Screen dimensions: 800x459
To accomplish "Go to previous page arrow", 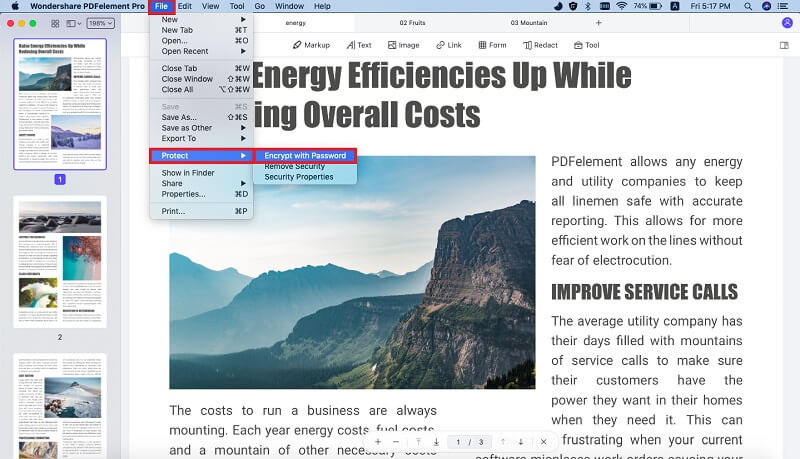I will pos(503,442).
